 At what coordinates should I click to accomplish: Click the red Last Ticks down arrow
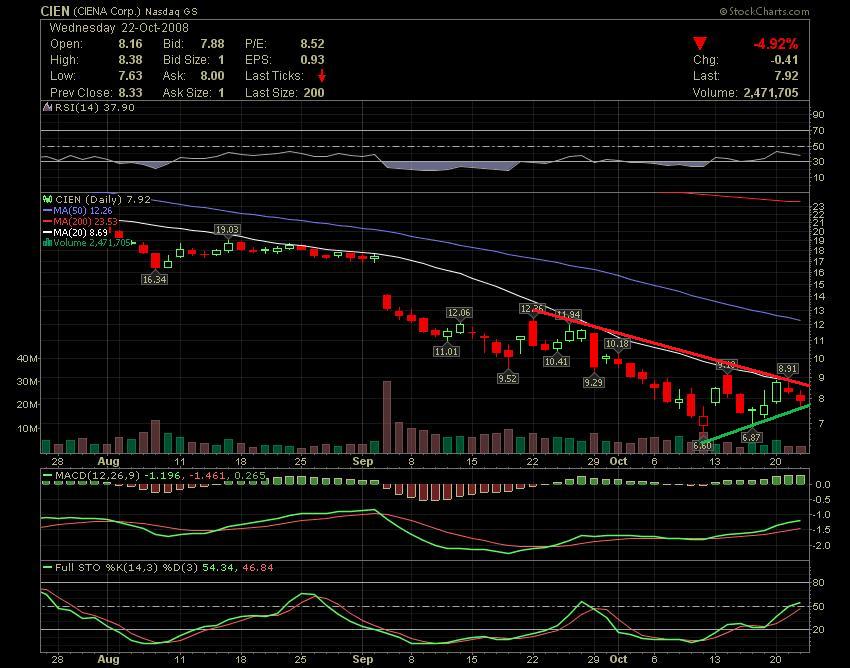pos(321,75)
